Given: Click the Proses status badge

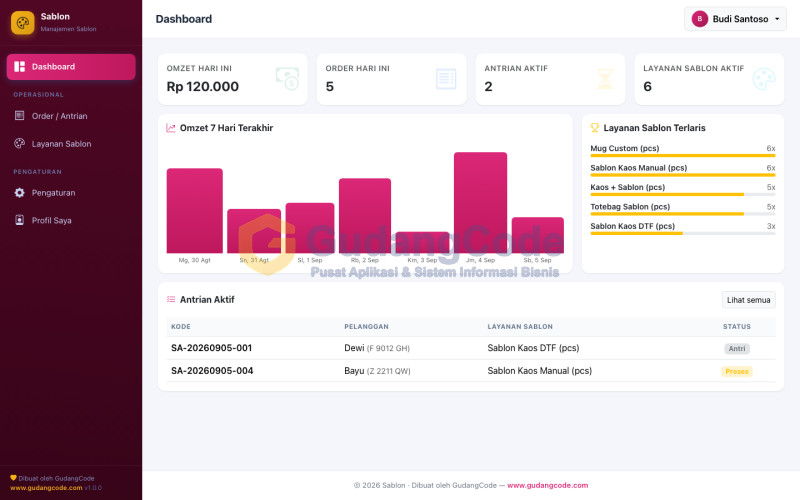Looking at the screenshot, I should point(737,371).
